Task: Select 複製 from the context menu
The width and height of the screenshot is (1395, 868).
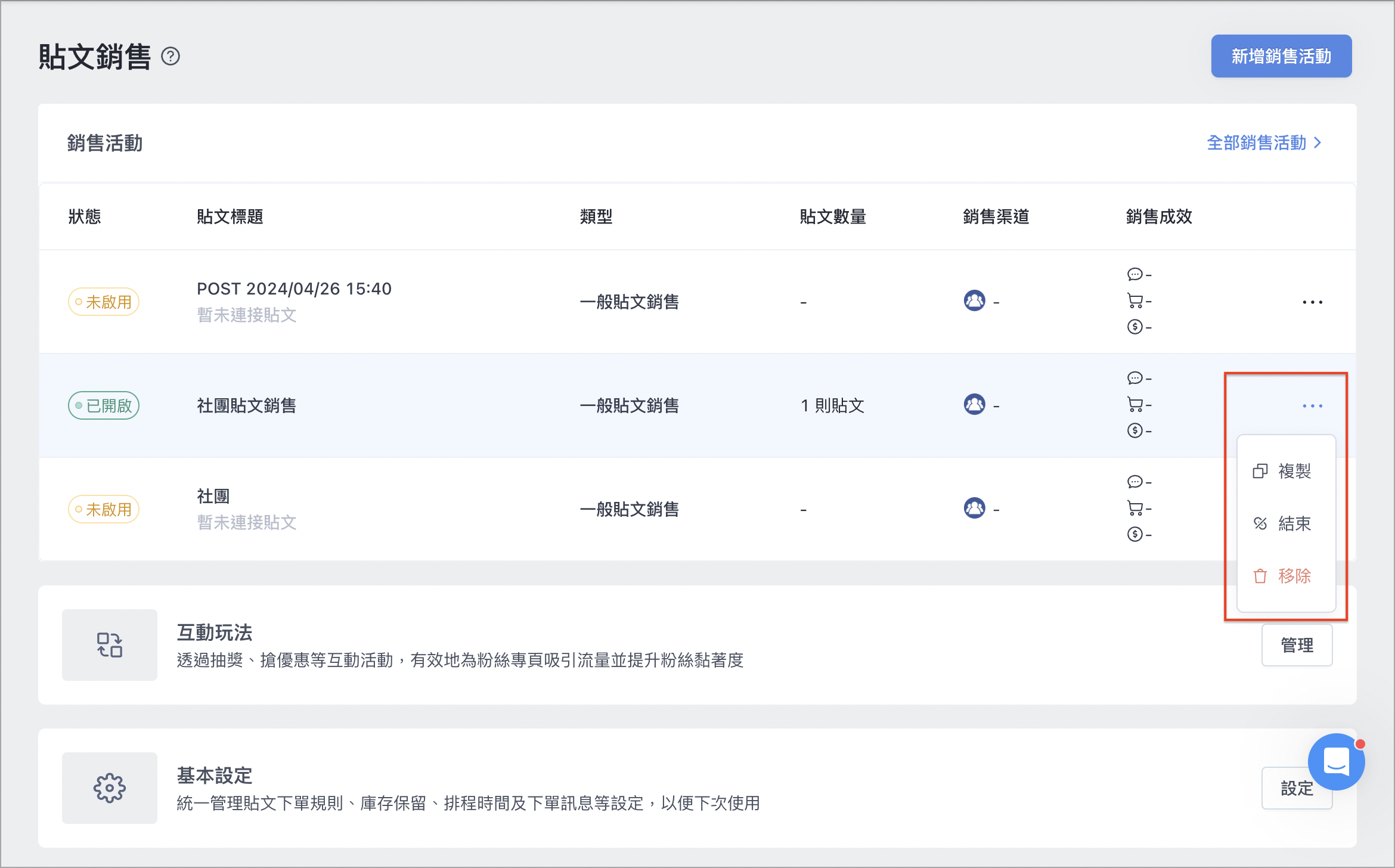Action: pos(1286,472)
